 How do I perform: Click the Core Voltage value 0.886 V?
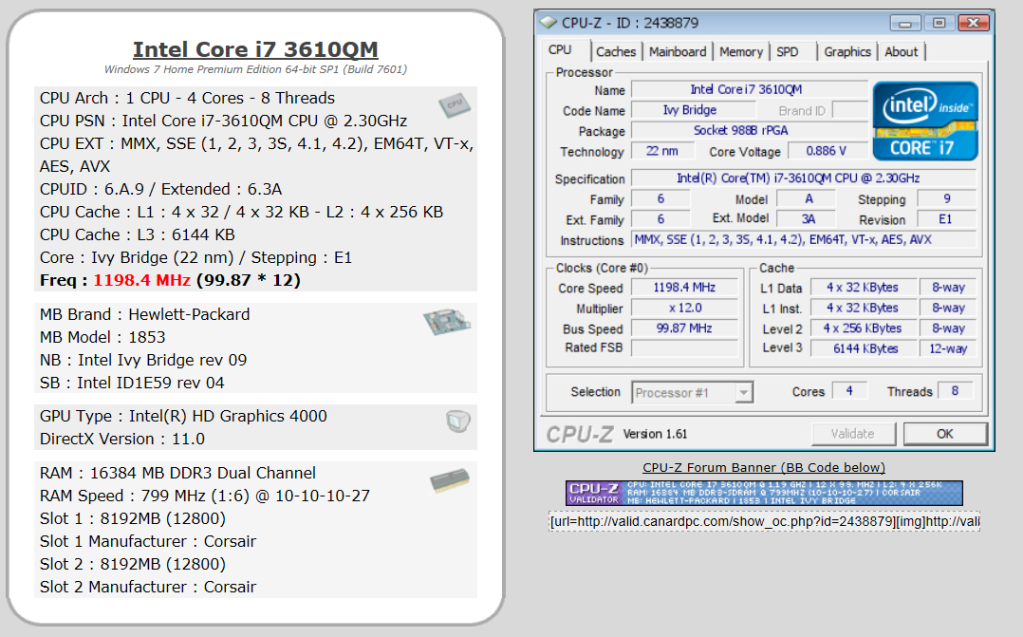[826, 151]
